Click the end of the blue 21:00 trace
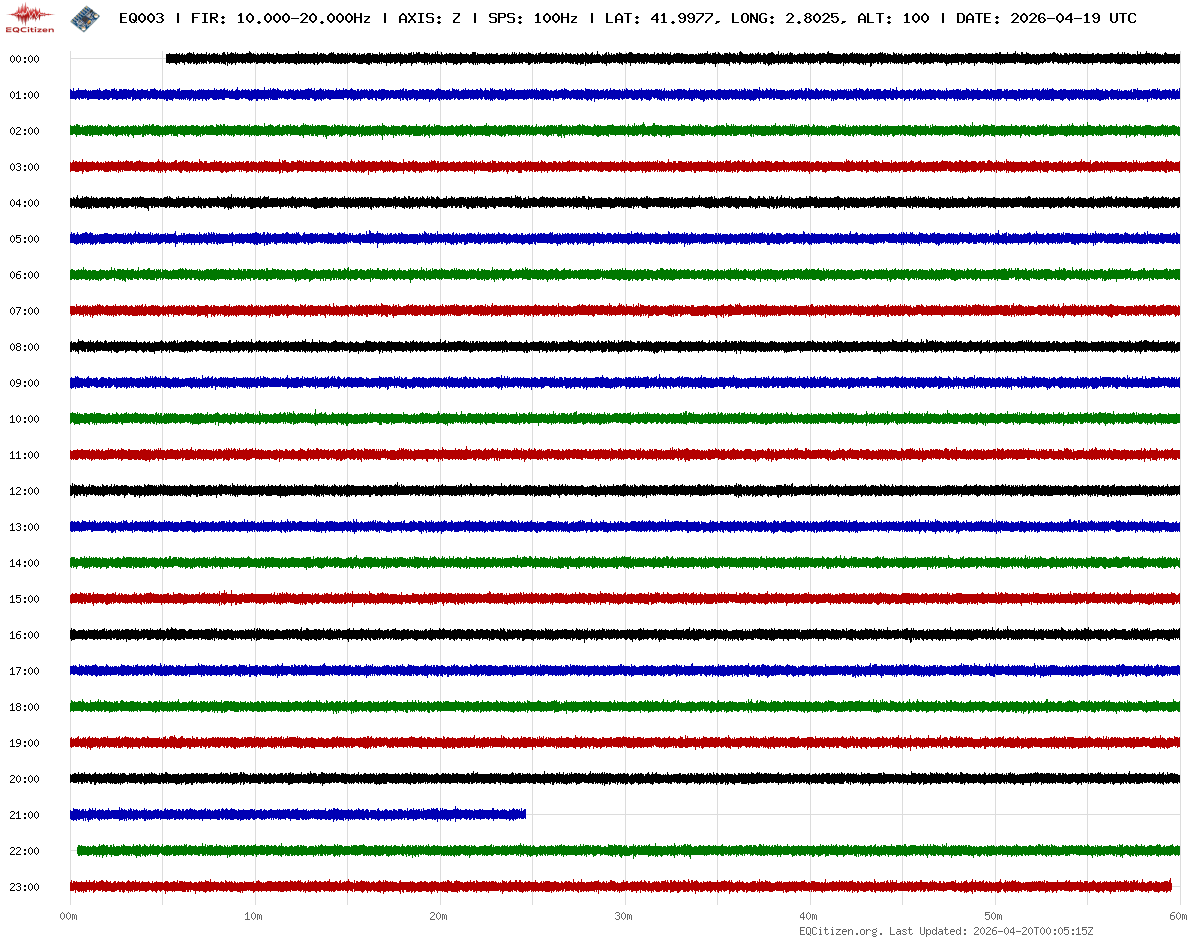1200x940 pixels. tap(524, 814)
